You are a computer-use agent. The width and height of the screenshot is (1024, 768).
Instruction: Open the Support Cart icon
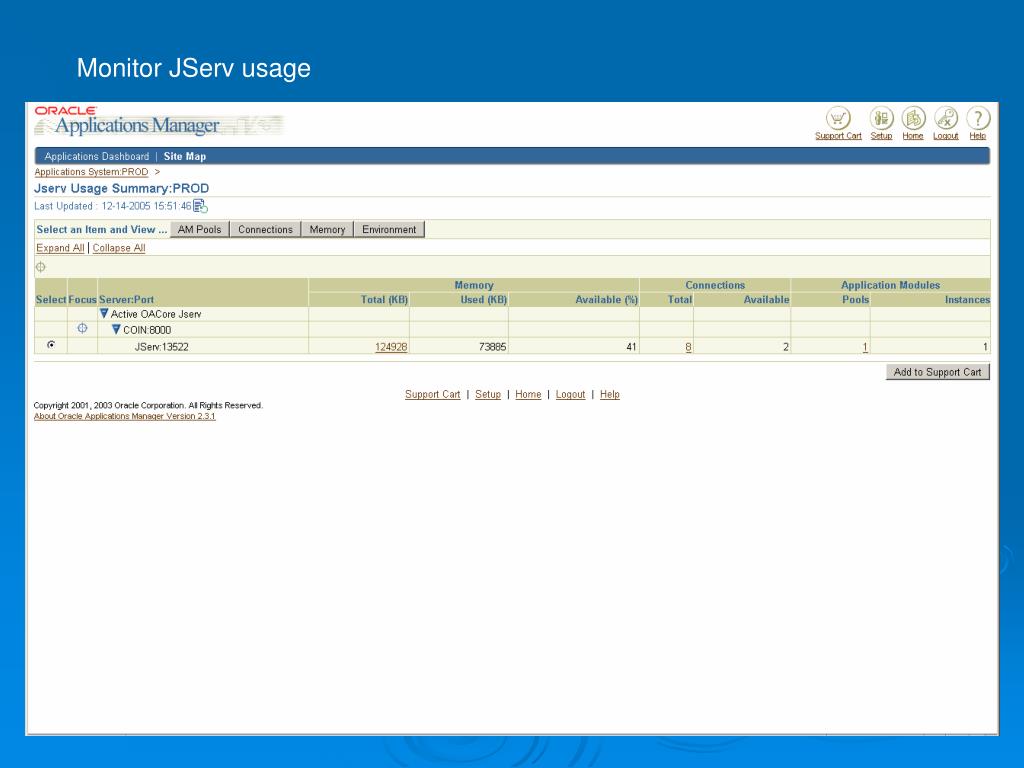pos(838,119)
